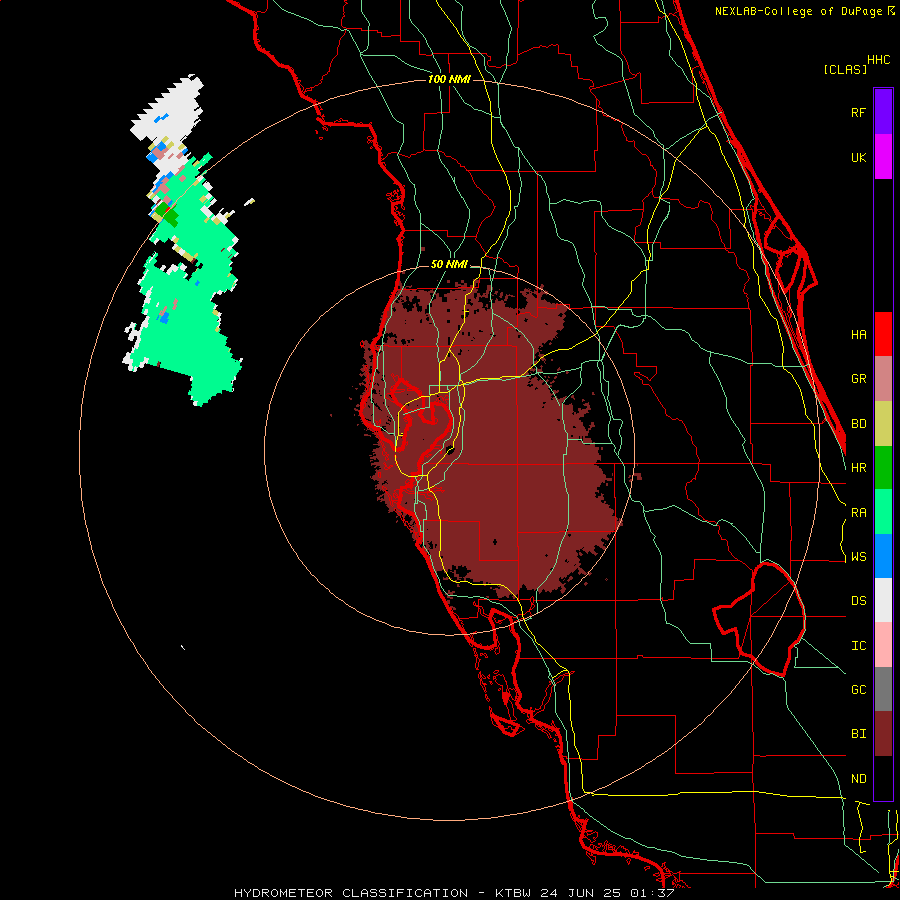Click the DS white legend swatch
Viewport: 900px width, 900px height.
click(x=883, y=600)
